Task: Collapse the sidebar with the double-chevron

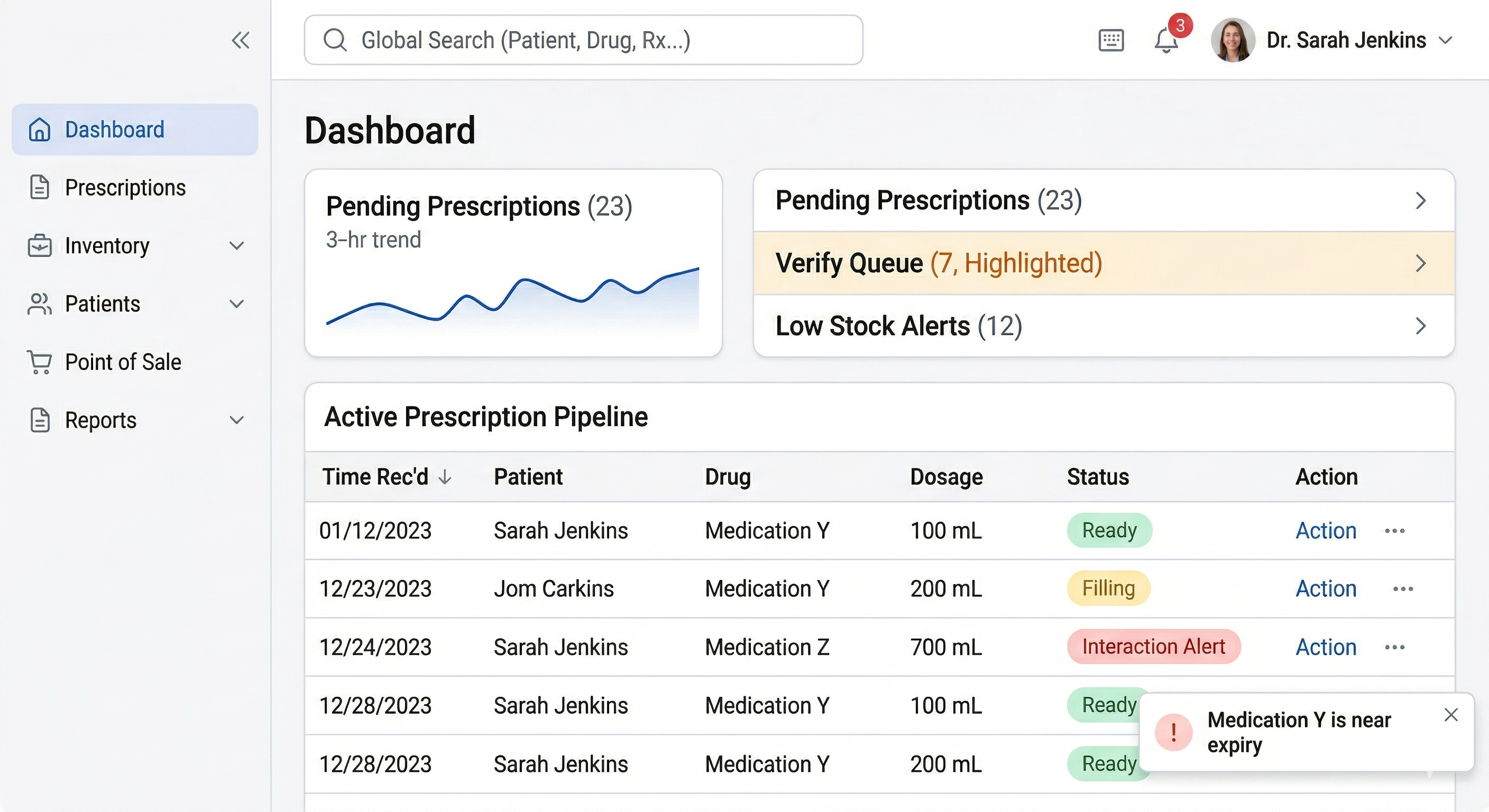Action: (x=241, y=41)
